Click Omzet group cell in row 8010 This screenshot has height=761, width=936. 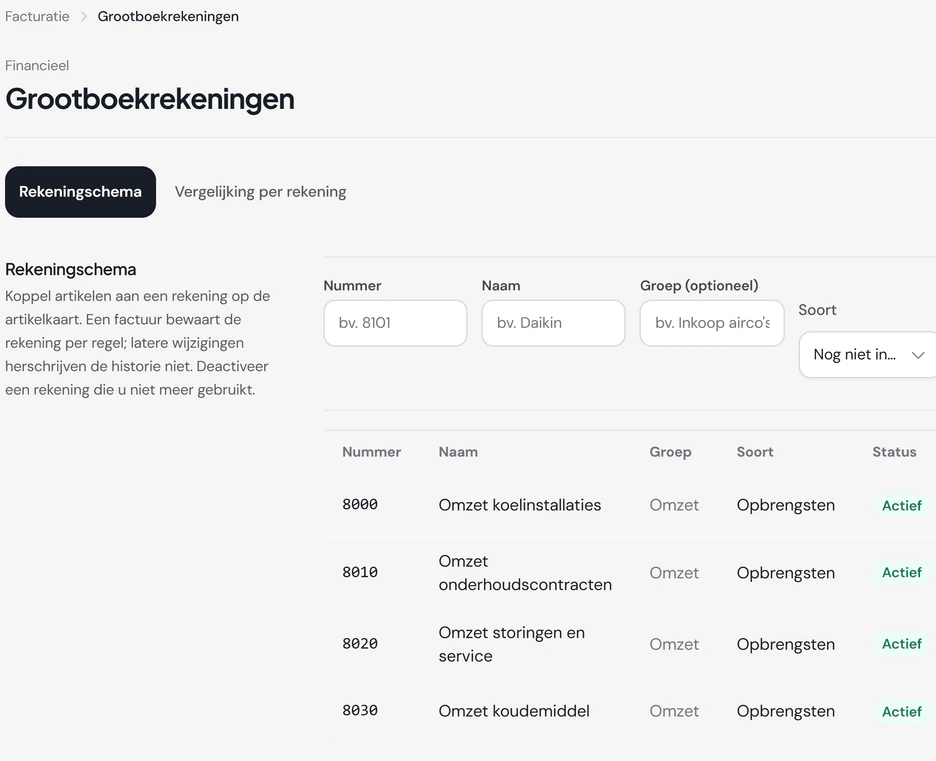tap(674, 573)
